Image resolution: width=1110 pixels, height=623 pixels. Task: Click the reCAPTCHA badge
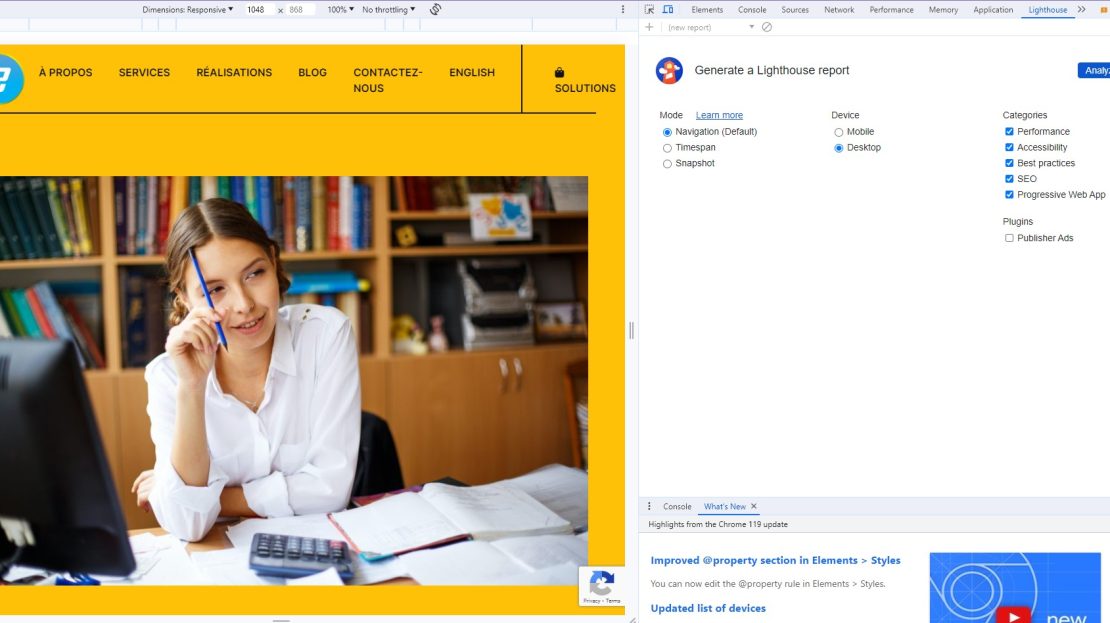pos(601,587)
